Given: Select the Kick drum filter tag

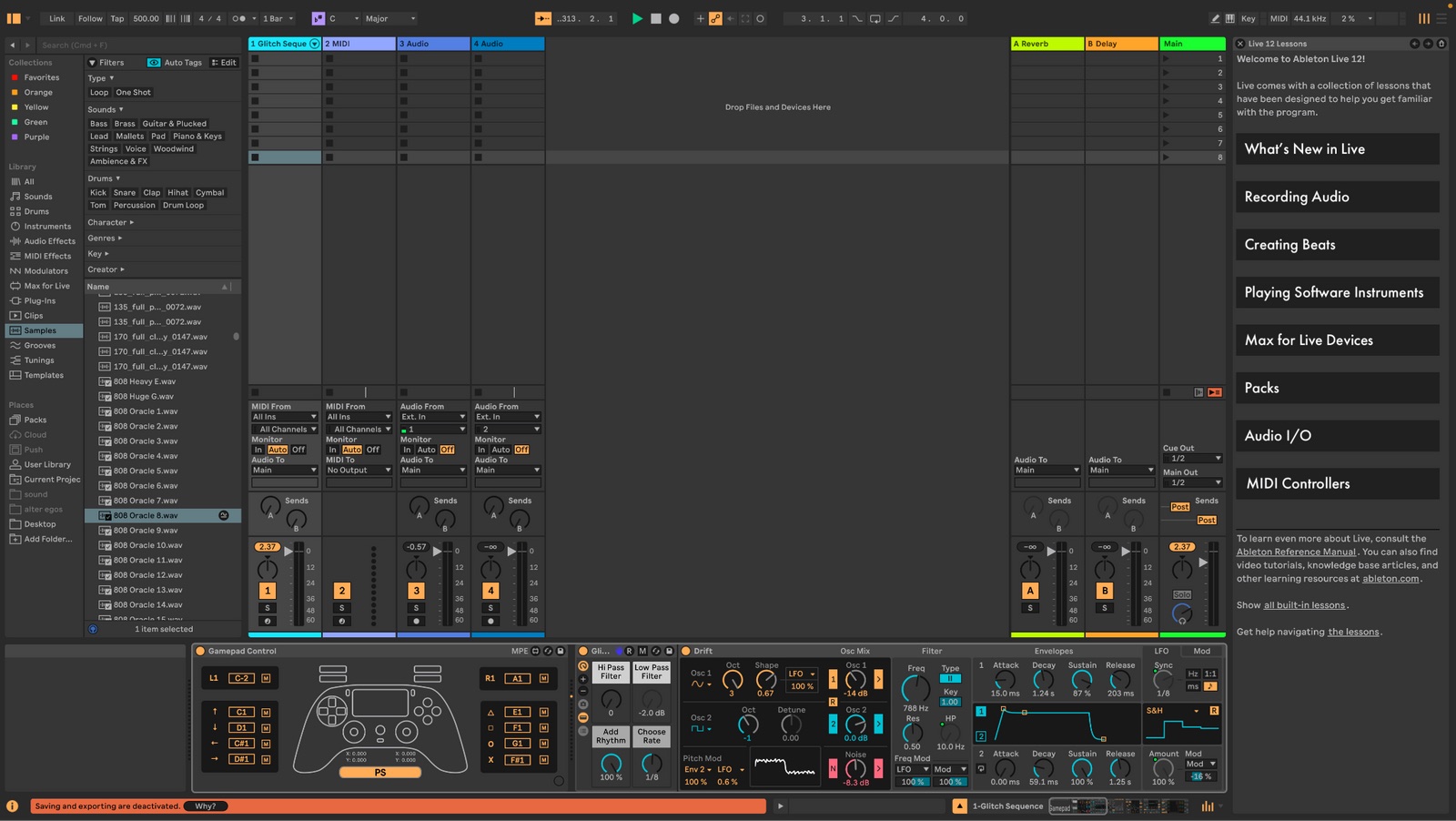Looking at the screenshot, I should pos(98,193).
